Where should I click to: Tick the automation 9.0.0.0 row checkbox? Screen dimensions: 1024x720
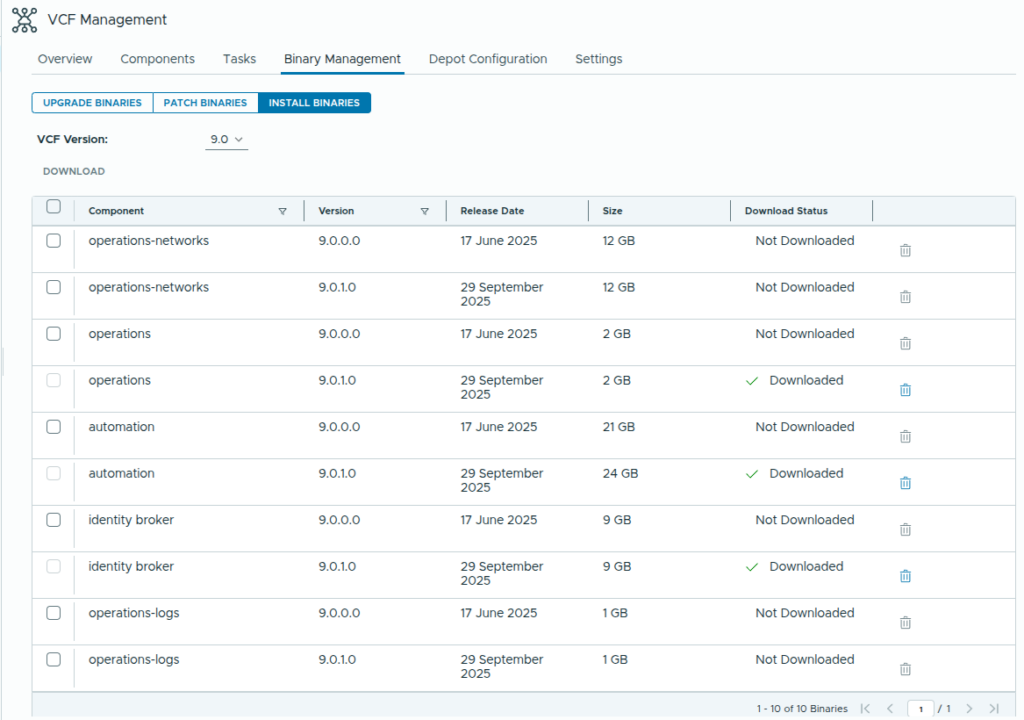tap(54, 427)
